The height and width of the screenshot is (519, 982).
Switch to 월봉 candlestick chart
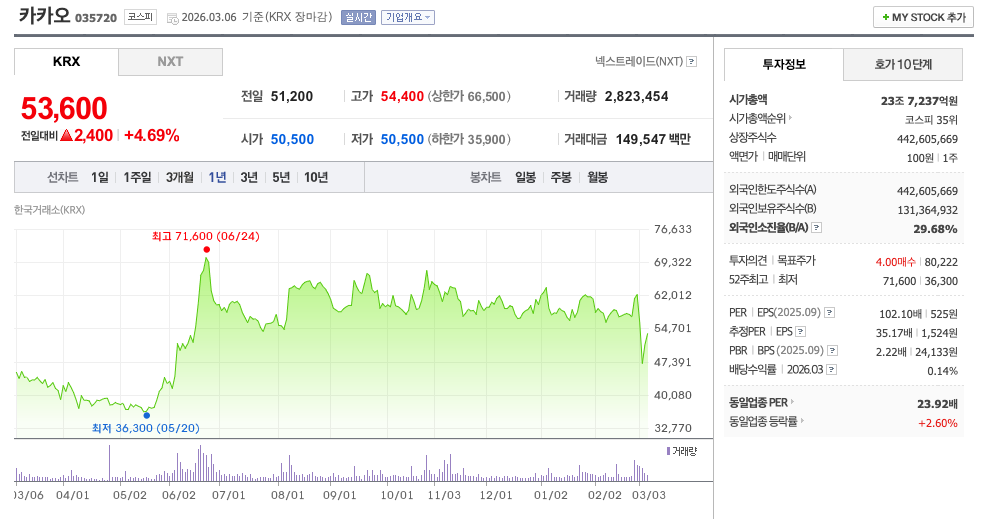click(x=597, y=177)
